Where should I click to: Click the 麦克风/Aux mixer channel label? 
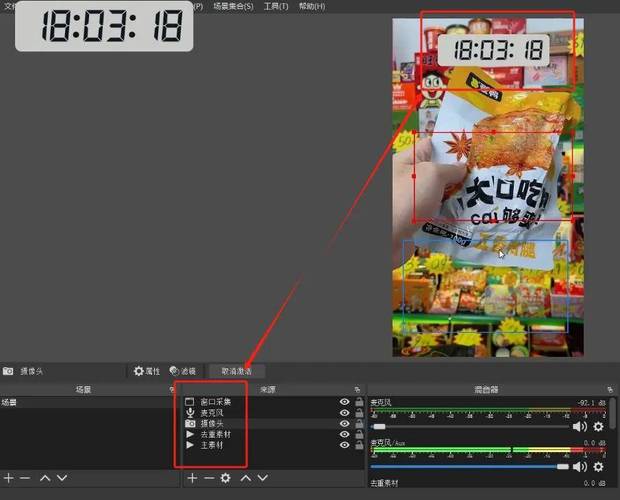(388, 443)
